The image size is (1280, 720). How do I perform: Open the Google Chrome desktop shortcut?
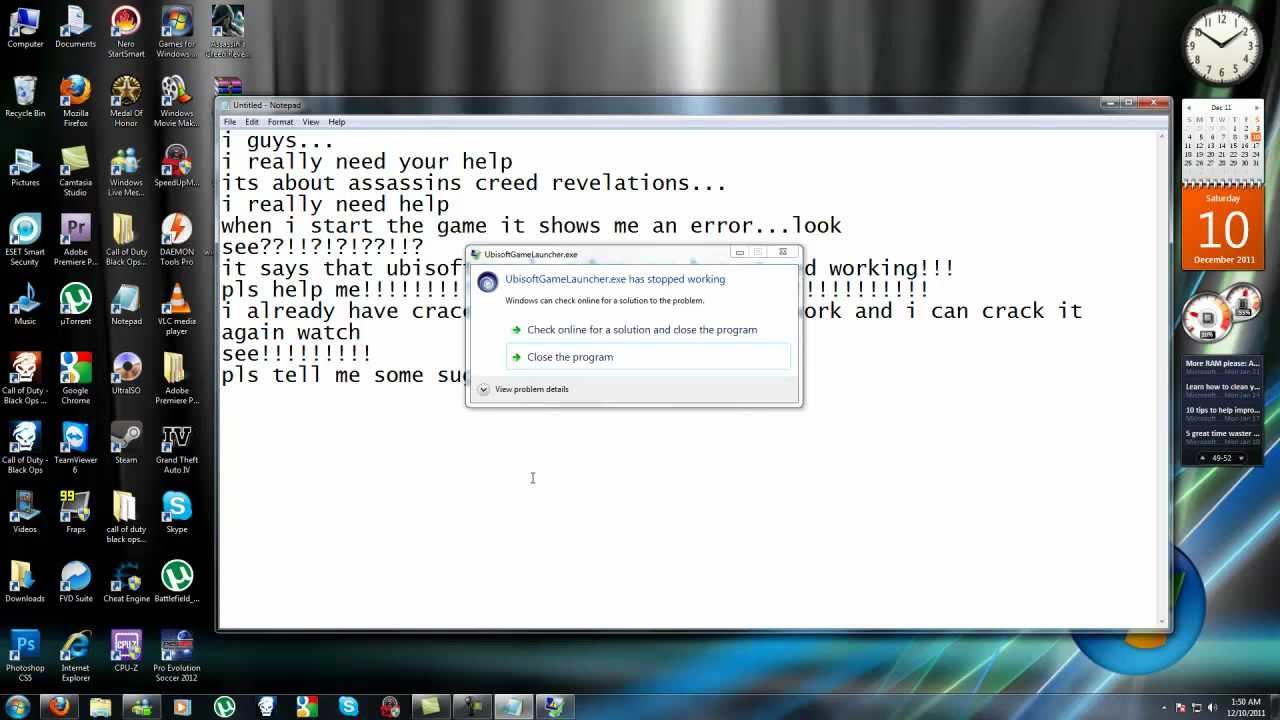[75, 378]
